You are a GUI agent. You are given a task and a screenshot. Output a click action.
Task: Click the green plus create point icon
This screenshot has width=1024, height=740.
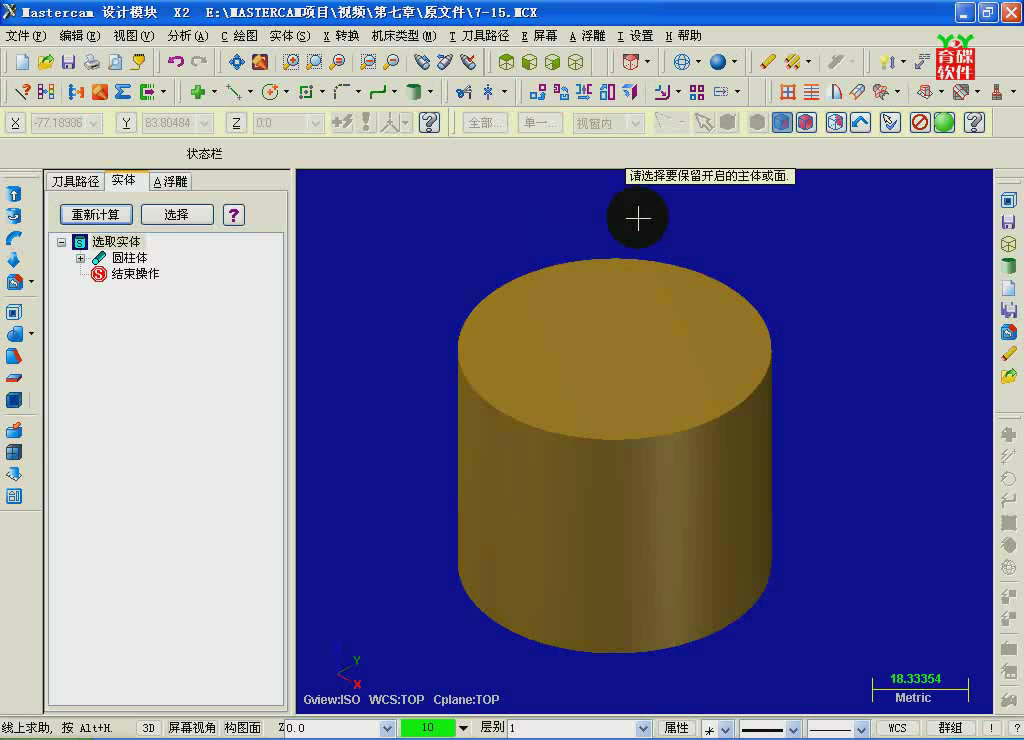tap(197, 92)
